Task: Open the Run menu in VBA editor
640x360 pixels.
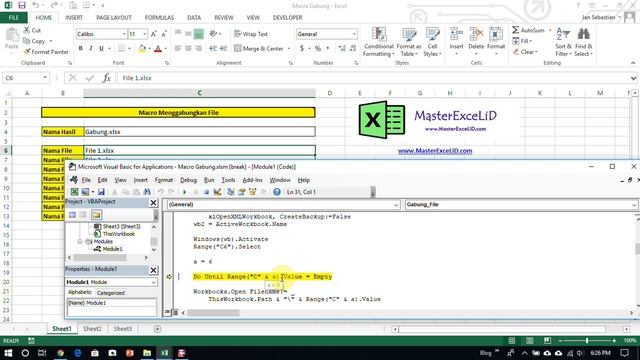Action: tap(209, 180)
